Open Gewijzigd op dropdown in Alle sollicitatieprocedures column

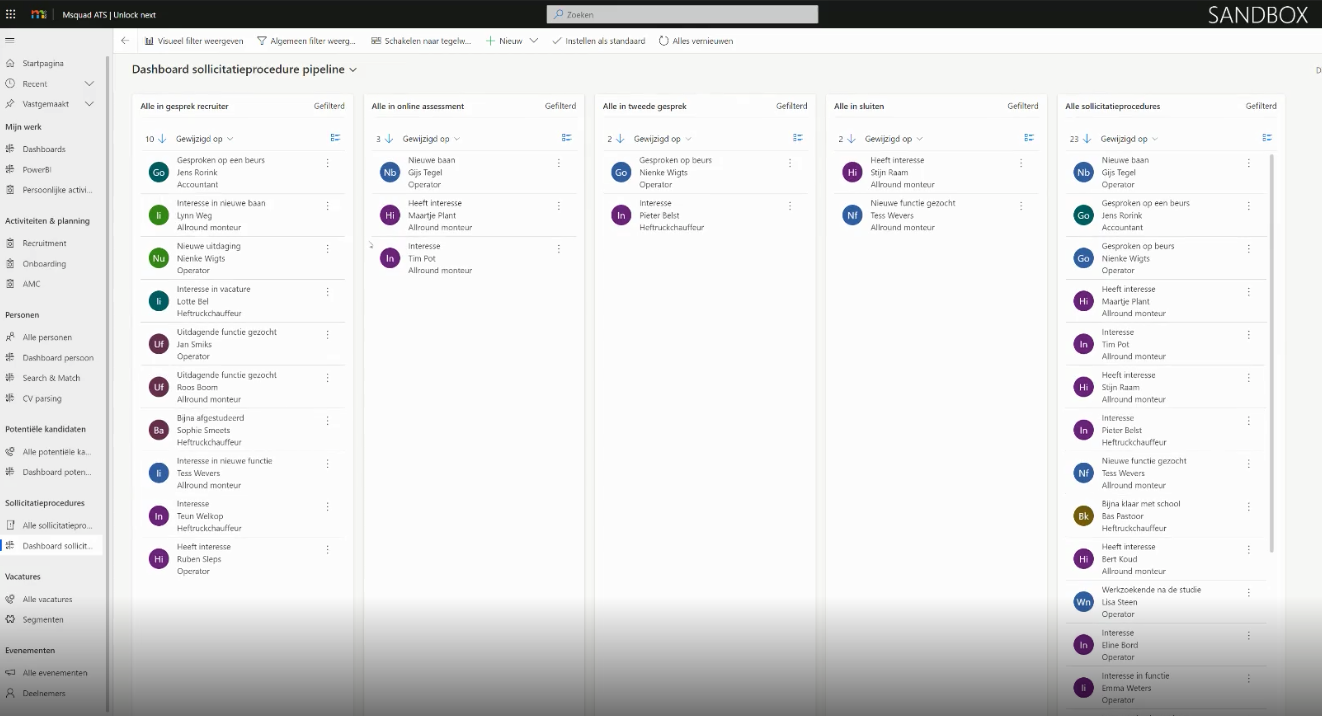1130,139
